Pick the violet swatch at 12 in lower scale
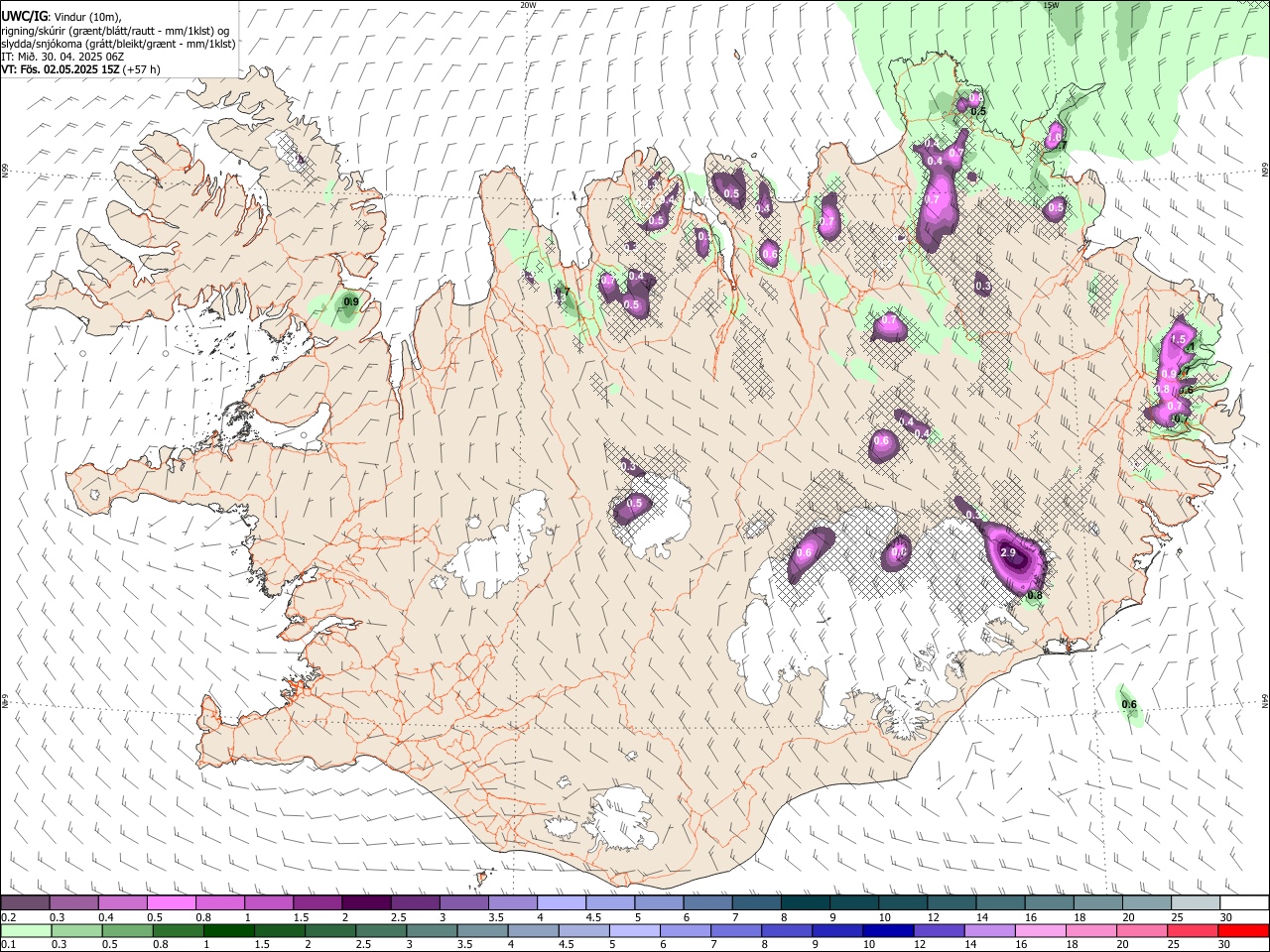The height and width of the screenshot is (952, 1270). pyautogui.click(x=939, y=930)
